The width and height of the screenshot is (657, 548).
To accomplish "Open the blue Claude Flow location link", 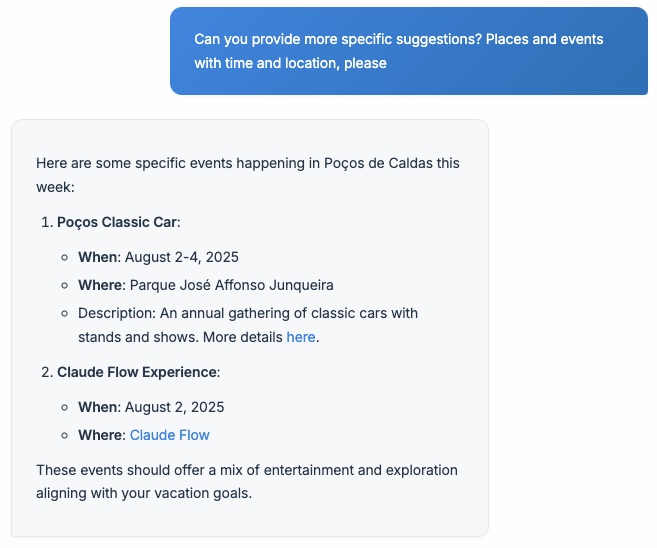I will tap(169, 435).
